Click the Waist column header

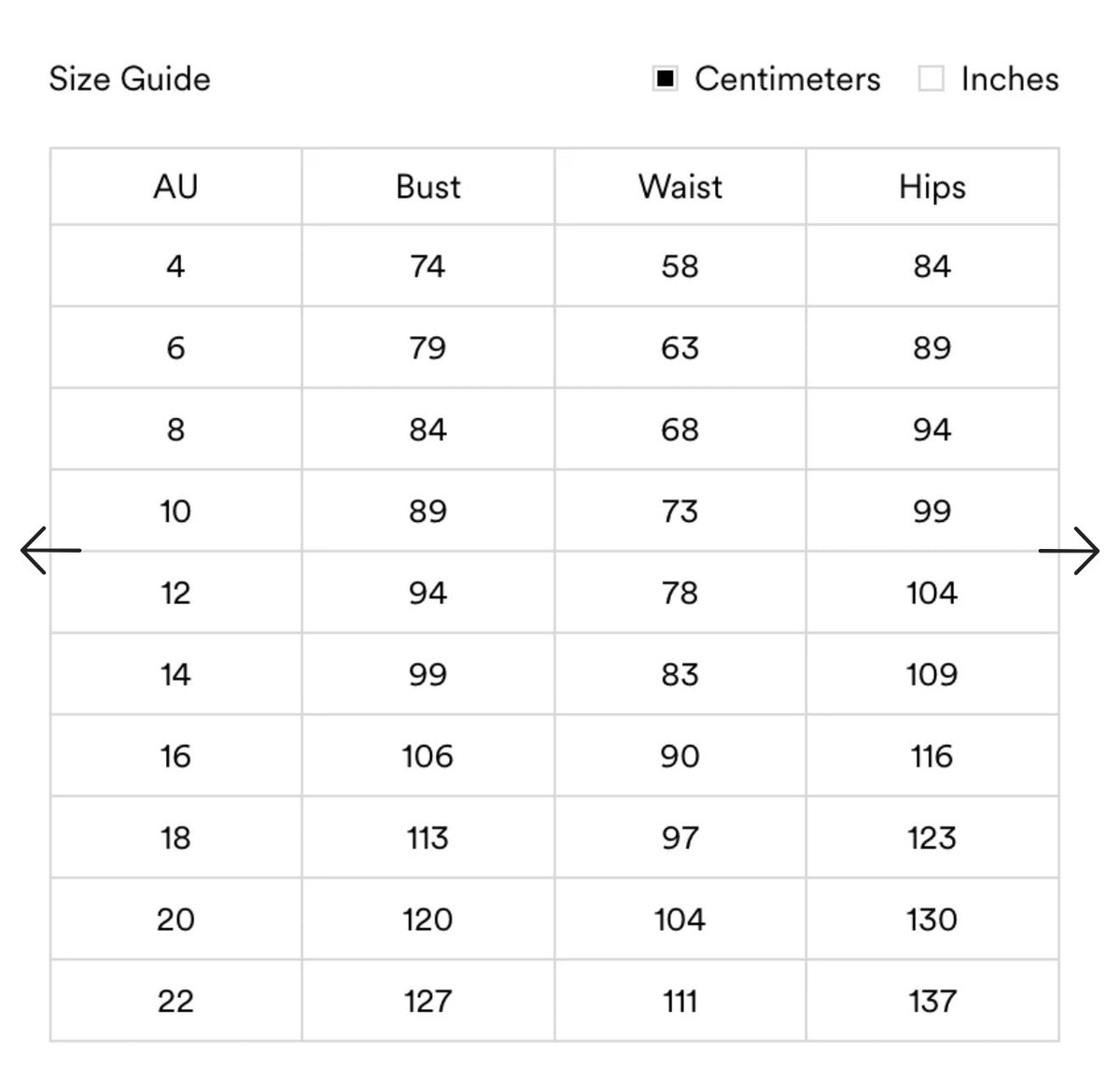pyautogui.click(x=680, y=187)
